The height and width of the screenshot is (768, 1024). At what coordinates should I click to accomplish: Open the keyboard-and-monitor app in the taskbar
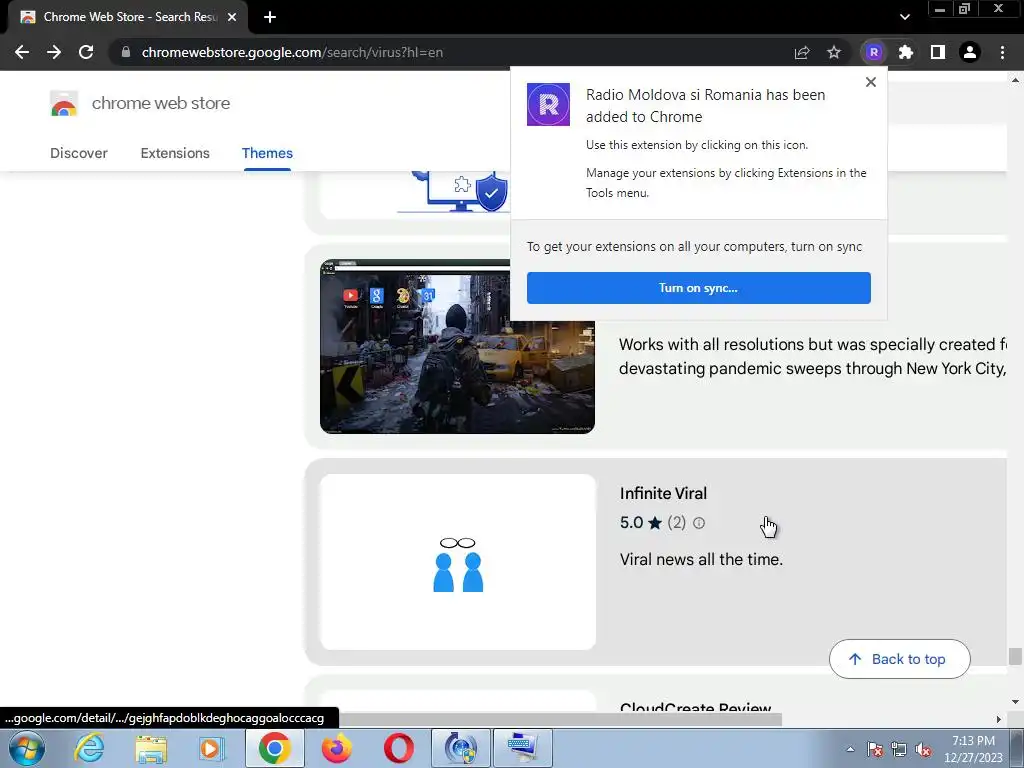522,748
